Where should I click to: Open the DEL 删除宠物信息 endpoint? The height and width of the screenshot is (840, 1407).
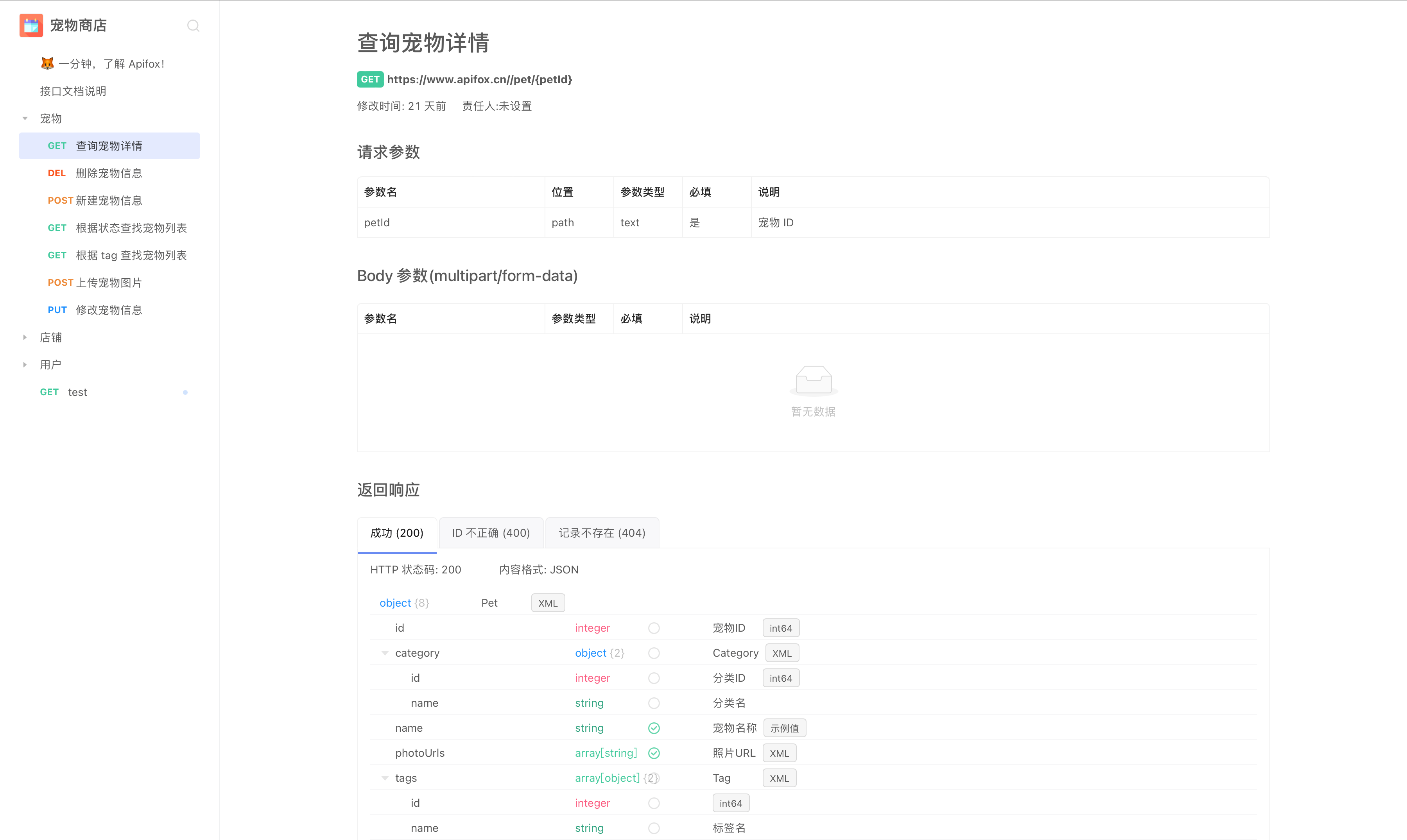pyautogui.click(x=109, y=173)
